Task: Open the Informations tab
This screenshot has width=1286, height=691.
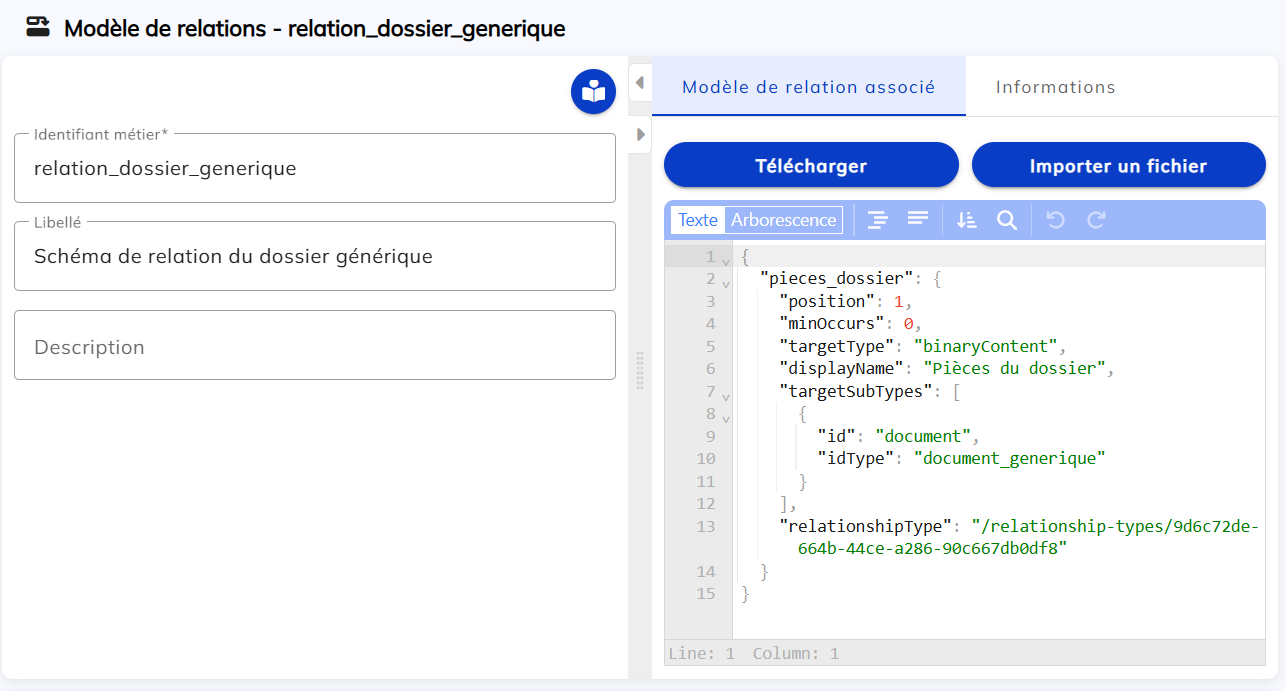Action: pyautogui.click(x=1055, y=87)
